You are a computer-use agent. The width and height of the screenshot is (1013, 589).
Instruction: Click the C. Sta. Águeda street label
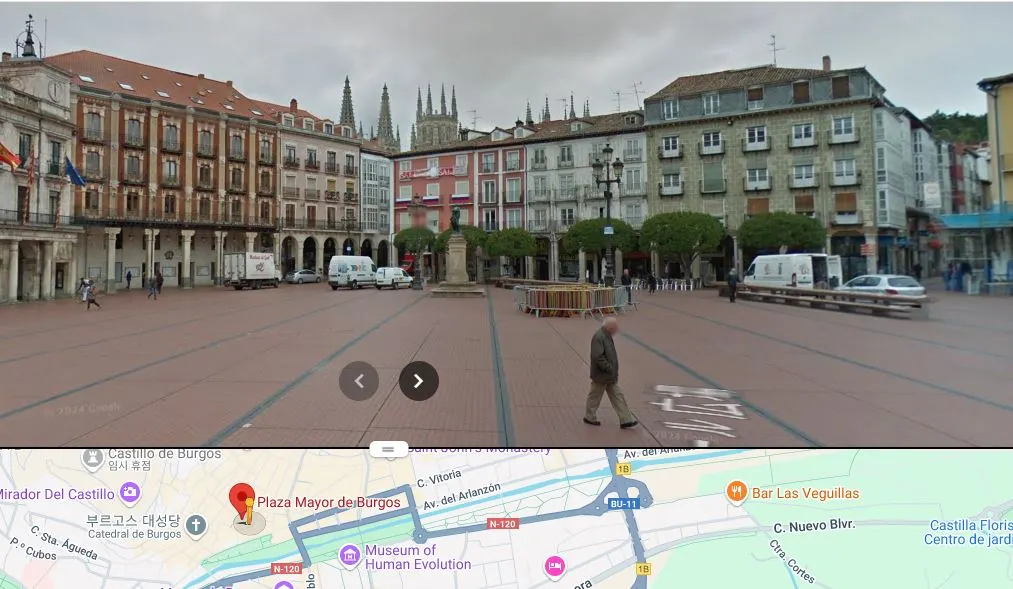pyautogui.click(x=64, y=542)
